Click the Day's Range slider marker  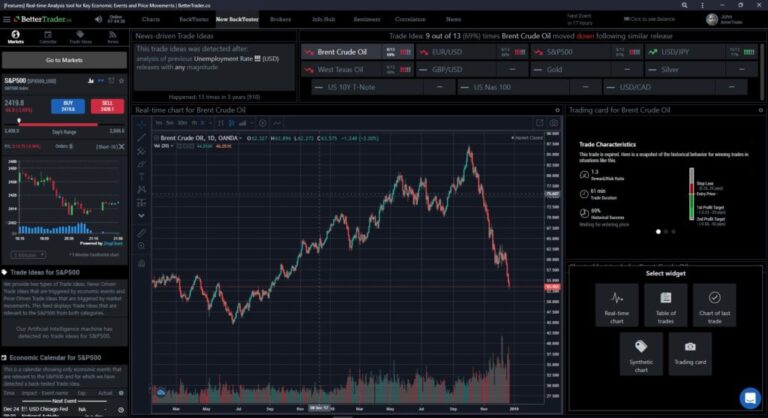pos(19,121)
